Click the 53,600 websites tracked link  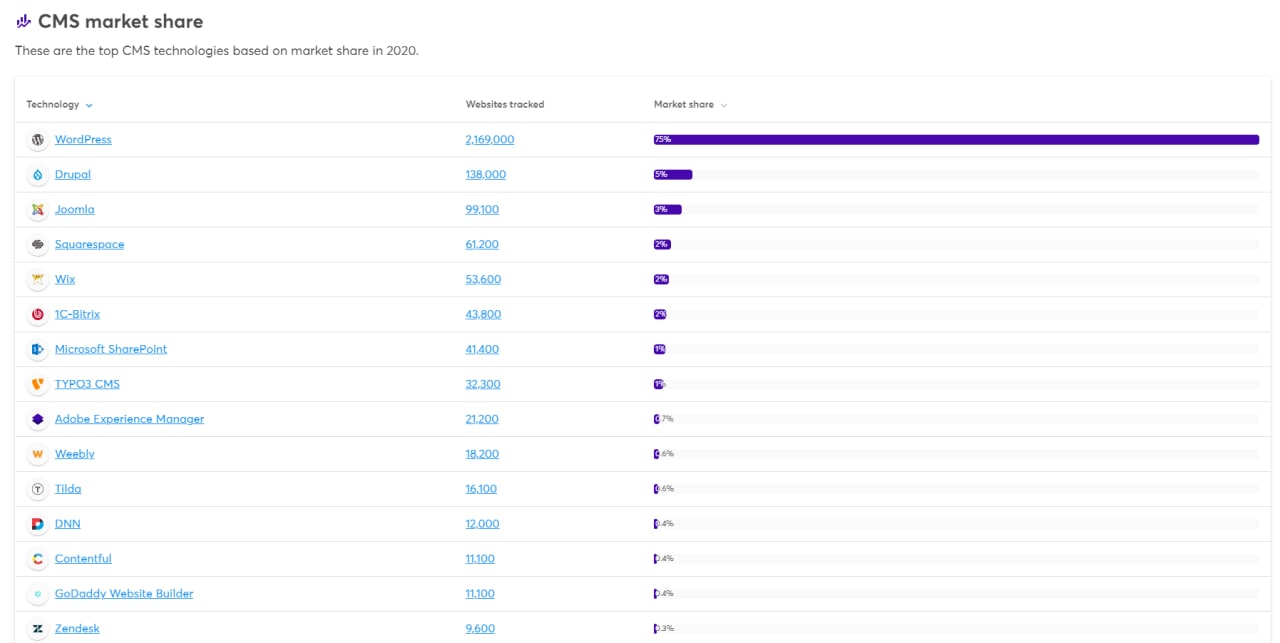pos(483,280)
